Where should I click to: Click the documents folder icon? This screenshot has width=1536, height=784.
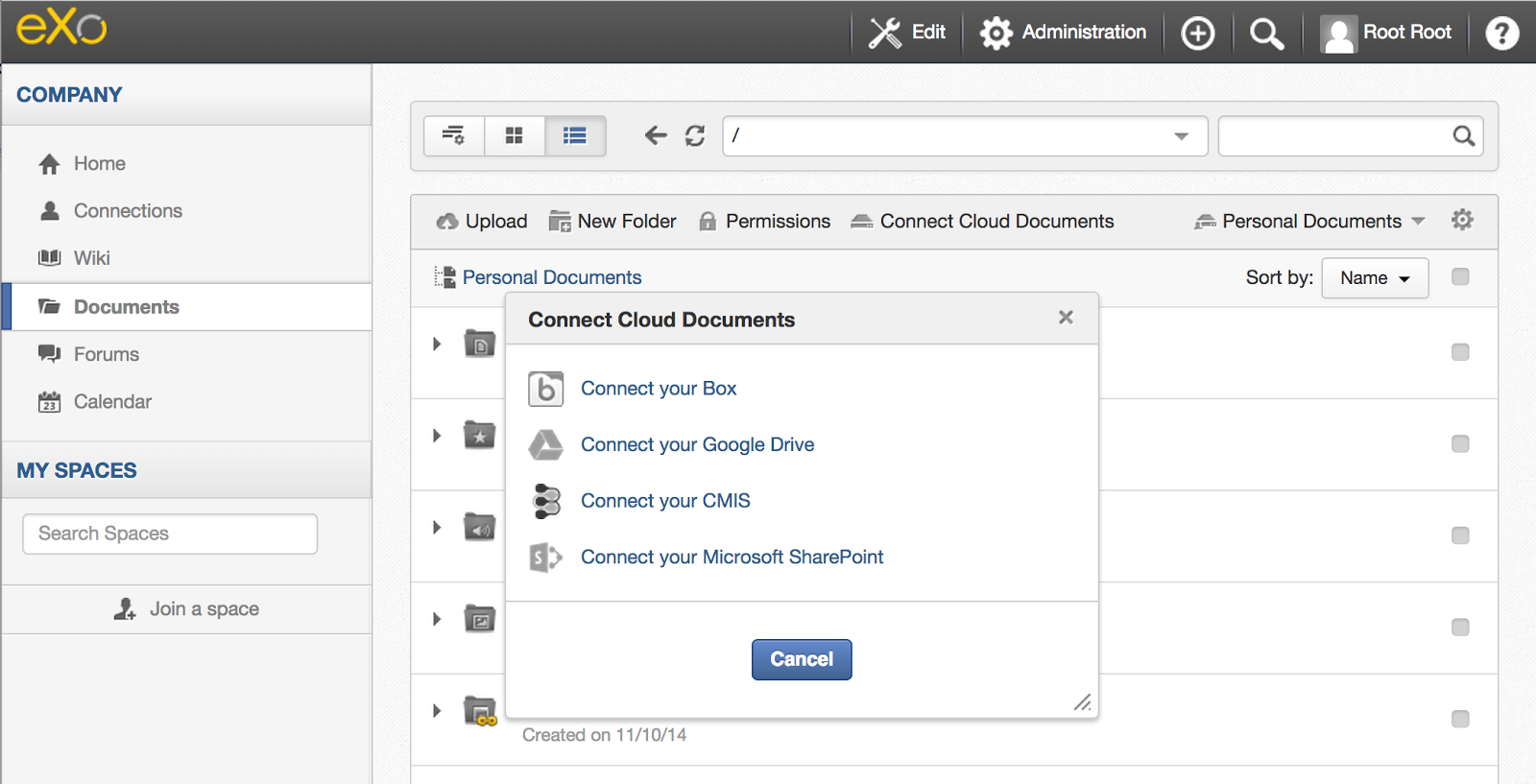point(480,343)
